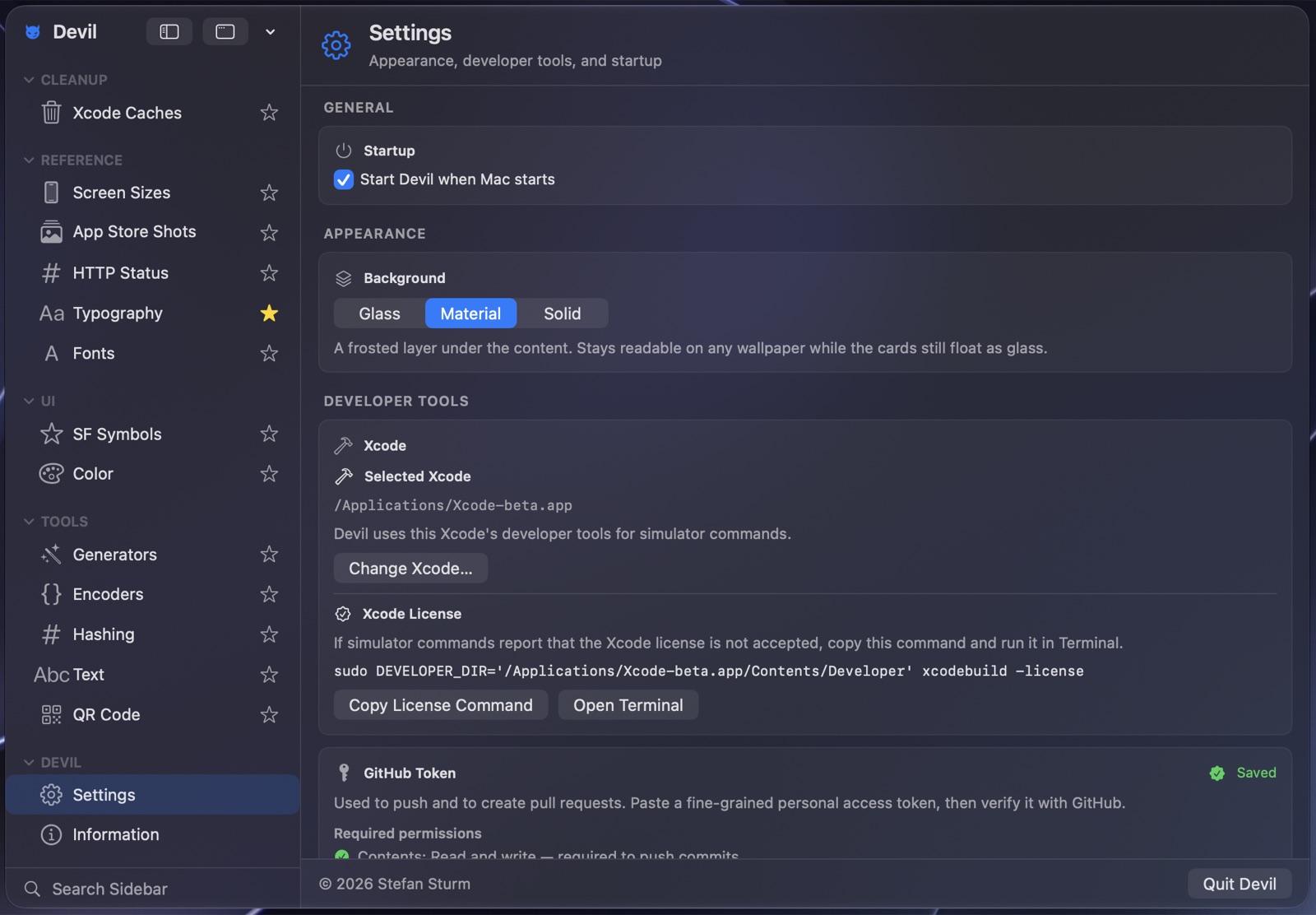Click the Devil app logo icon
This screenshot has height=915, width=1316.
pos(33,32)
